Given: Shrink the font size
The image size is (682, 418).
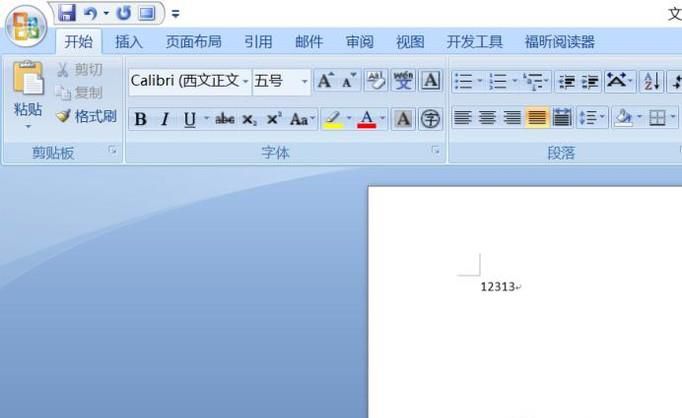Looking at the screenshot, I should (349, 80).
